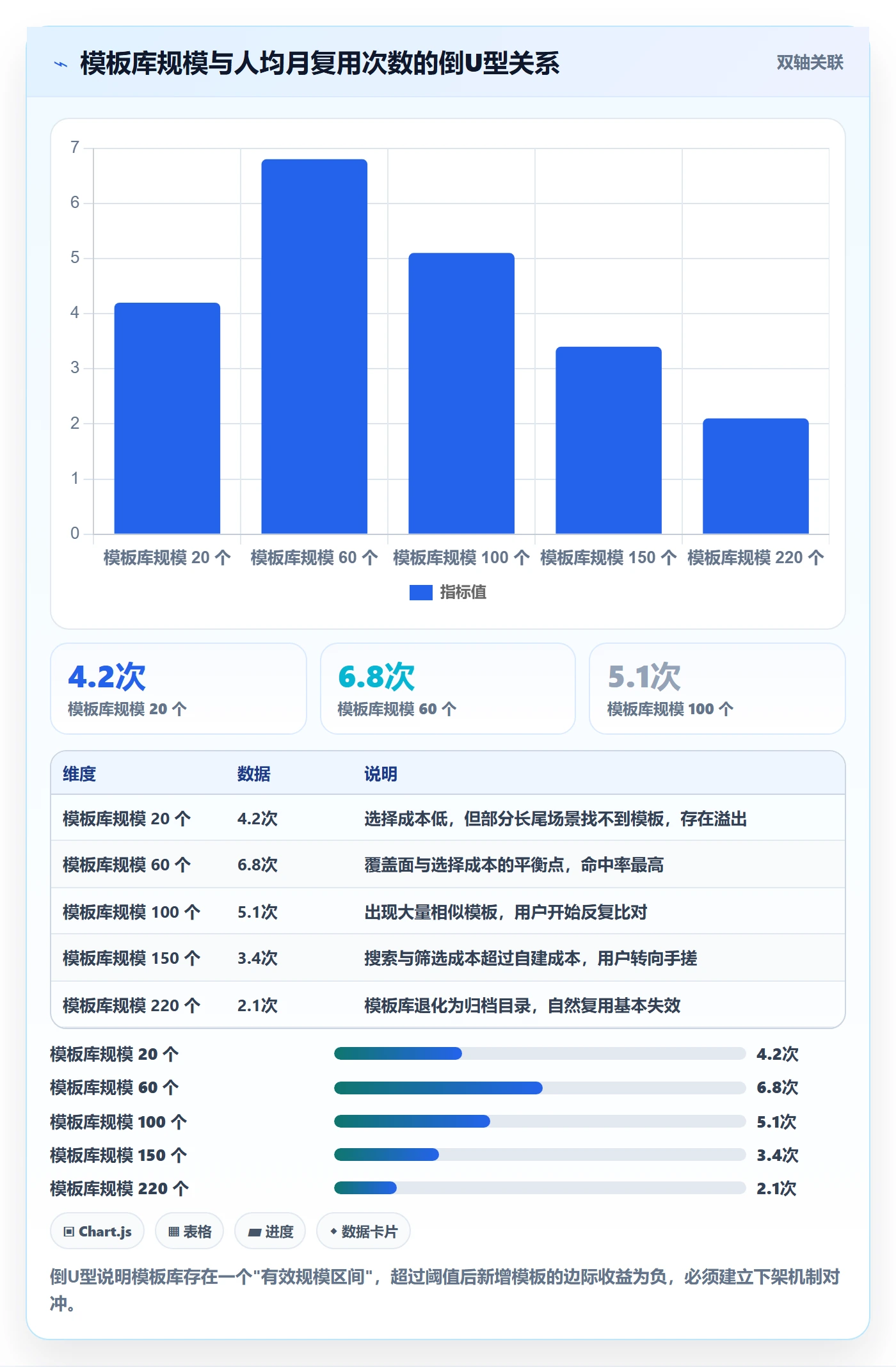Click the 指标值 legend label
This screenshot has width=896, height=1367.
click(x=463, y=593)
